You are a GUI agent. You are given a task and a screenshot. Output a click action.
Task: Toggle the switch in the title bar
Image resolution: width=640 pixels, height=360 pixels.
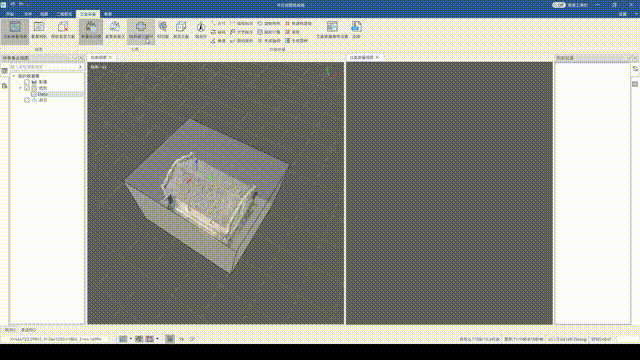click(559, 5)
